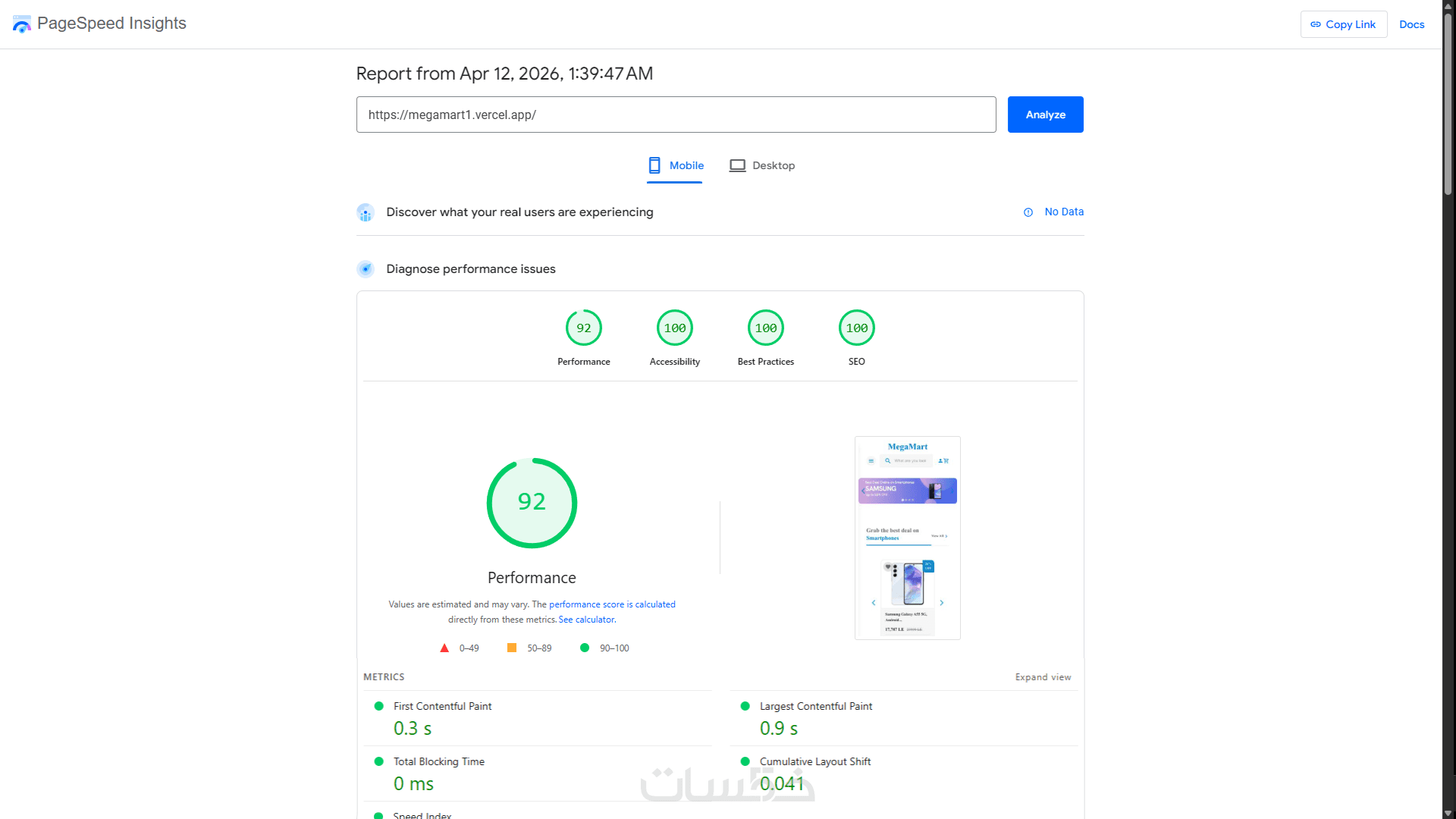Viewport: 1456px width, 819px height.
Task: Select the SEO score gauge of 100
Action: (857, 328)
